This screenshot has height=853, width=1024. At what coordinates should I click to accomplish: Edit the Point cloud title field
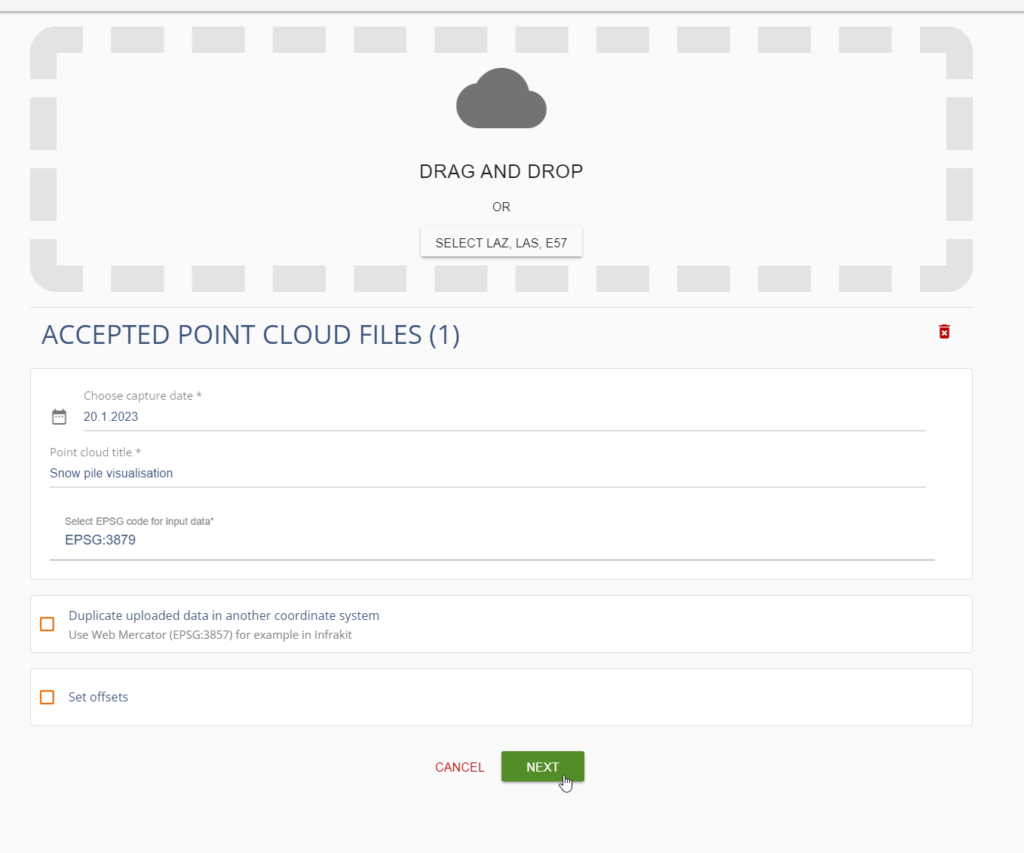click(487, 474)
